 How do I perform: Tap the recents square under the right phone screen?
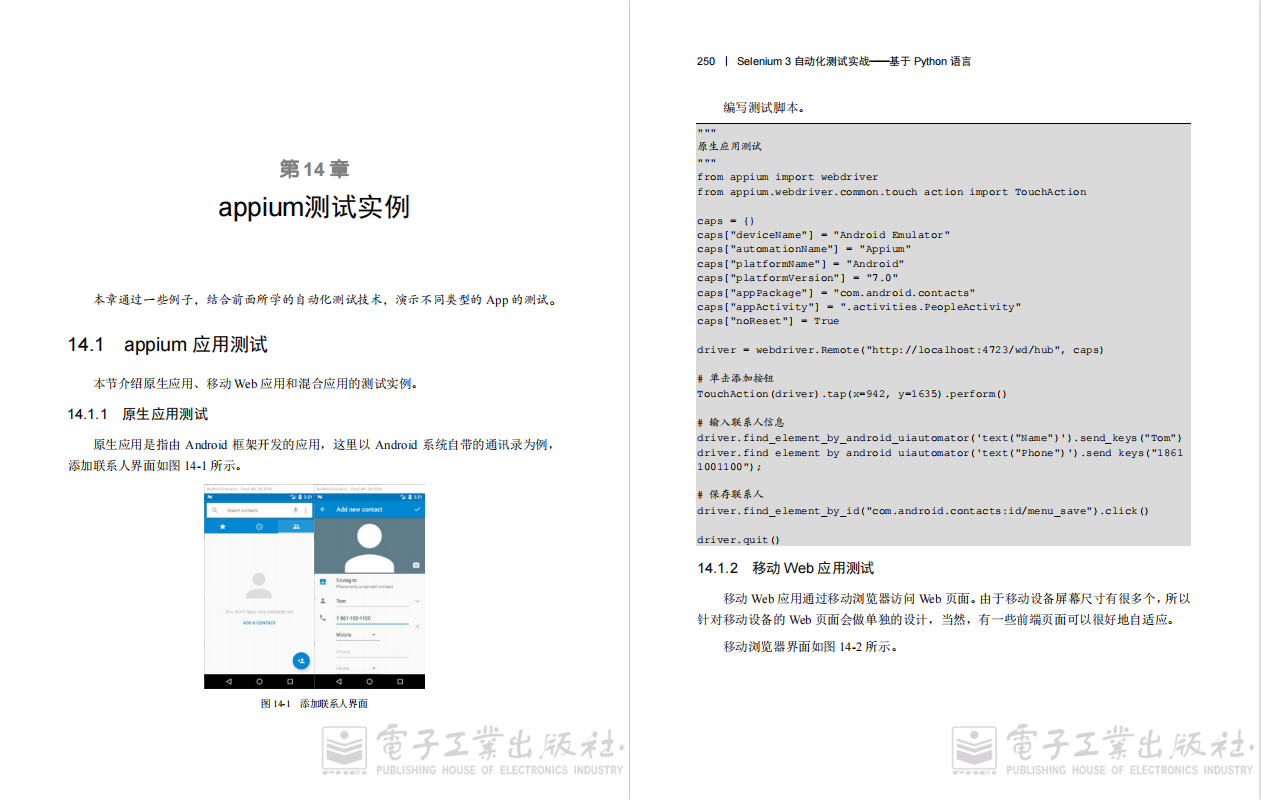[400, 681]
